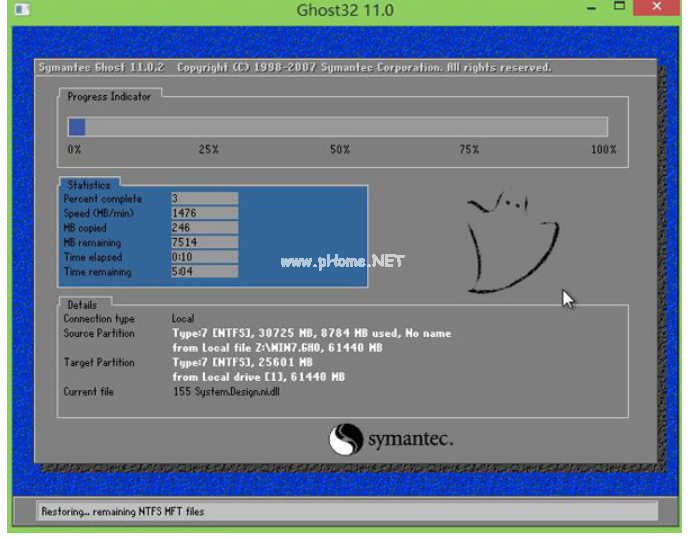Click the 50% marker under progress bar

coord(340,150)
